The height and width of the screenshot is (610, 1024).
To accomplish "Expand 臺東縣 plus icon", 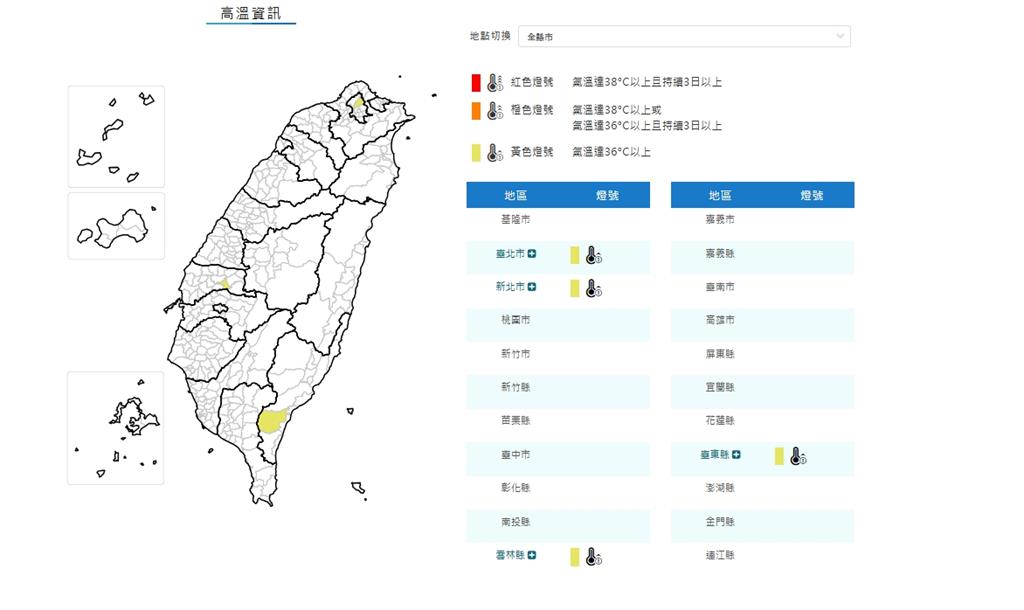I will point(737,455).
